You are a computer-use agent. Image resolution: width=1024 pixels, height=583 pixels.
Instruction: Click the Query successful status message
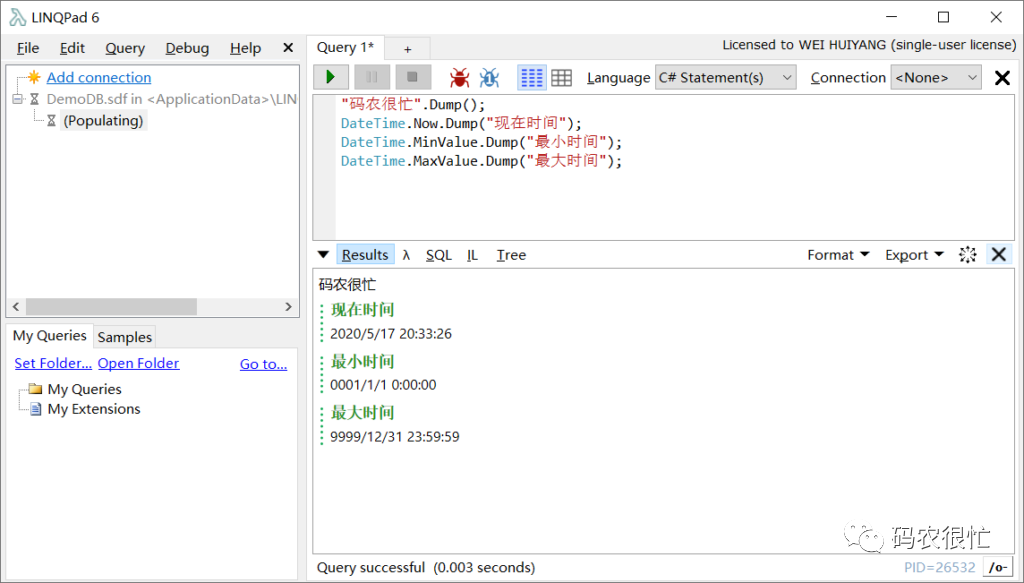click(x=426, y=567)
